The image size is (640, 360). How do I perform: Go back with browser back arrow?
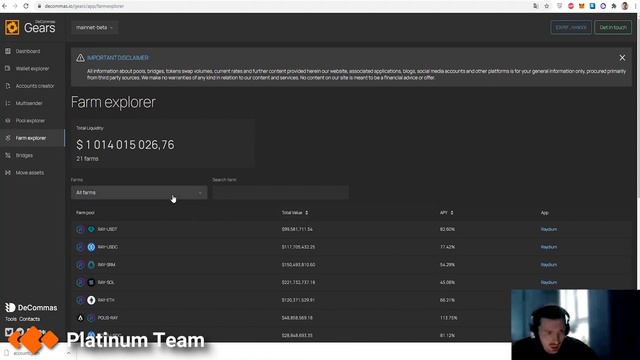click(4, 6)
